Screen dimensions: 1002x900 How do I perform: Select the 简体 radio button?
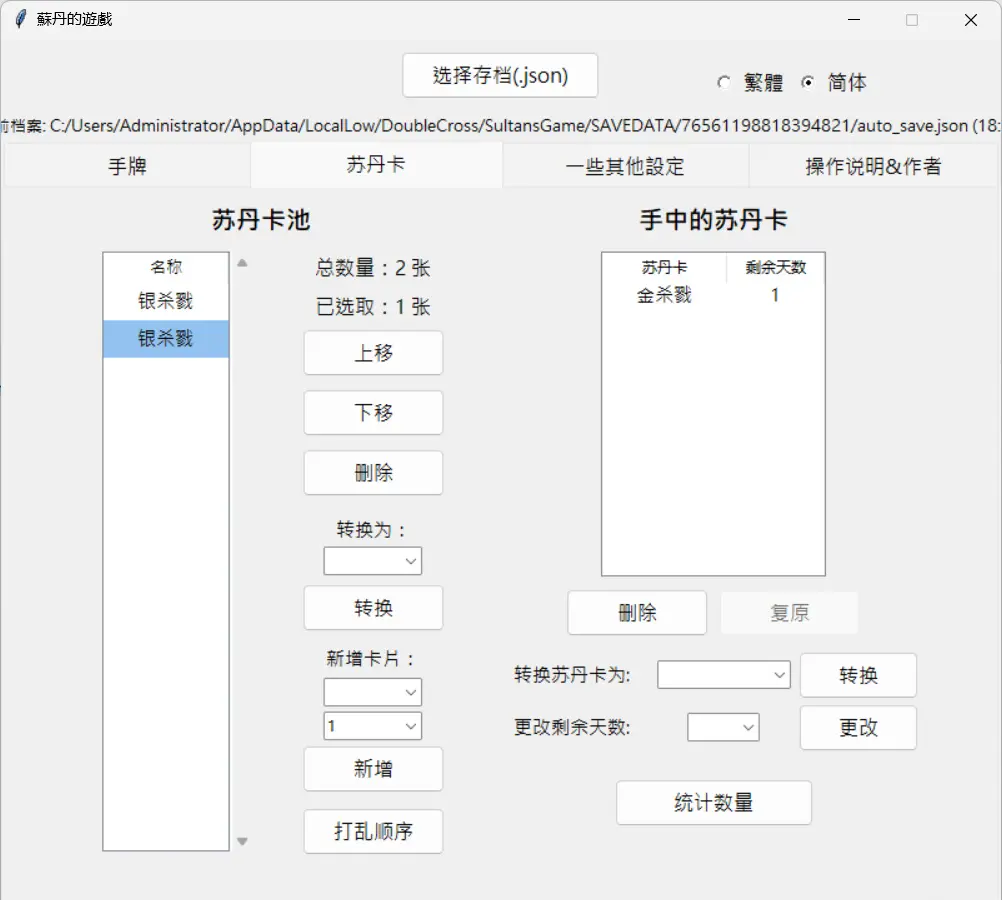[x=808, y=83]
